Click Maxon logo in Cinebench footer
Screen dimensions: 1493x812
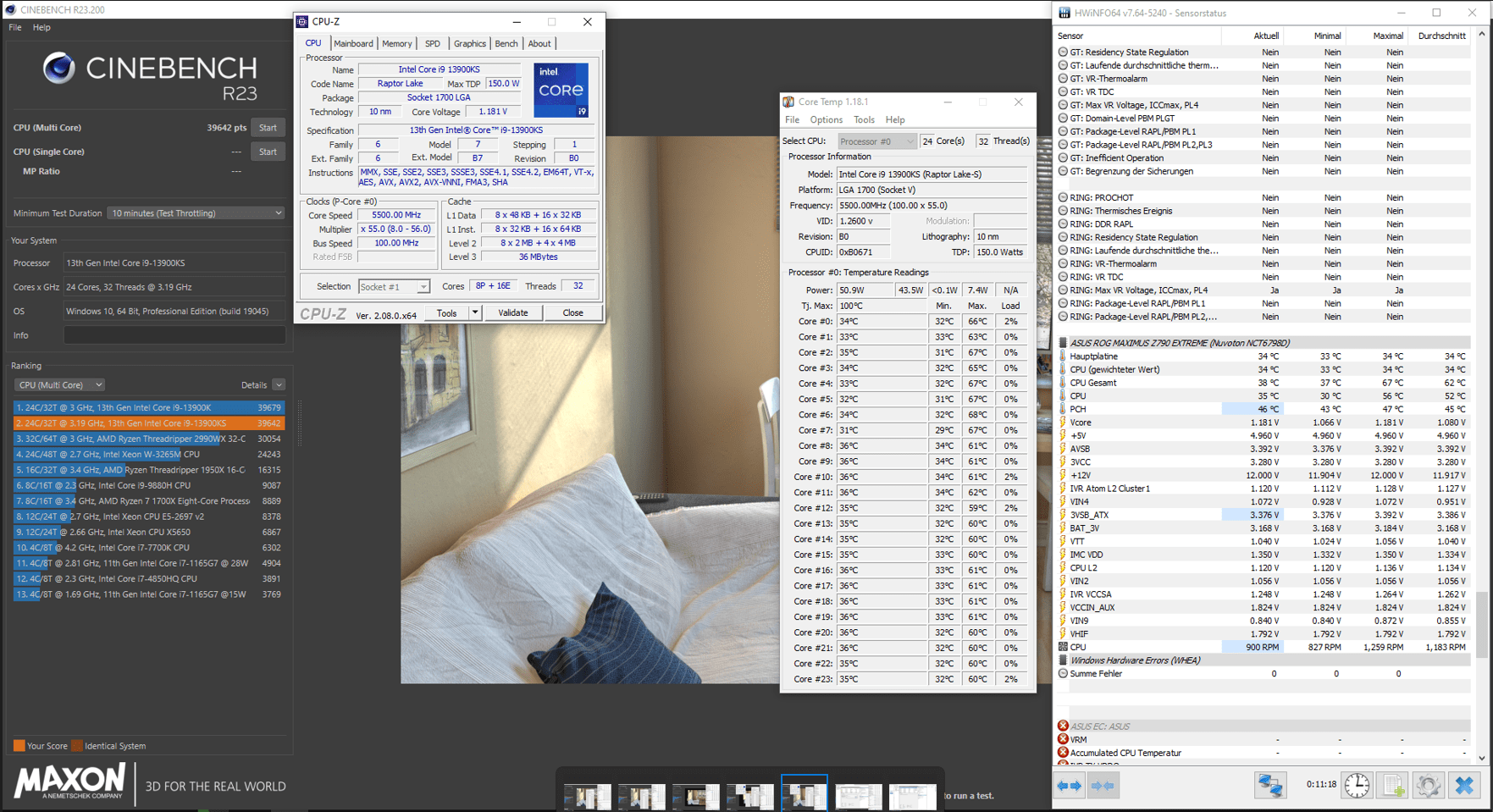point(69,782)
